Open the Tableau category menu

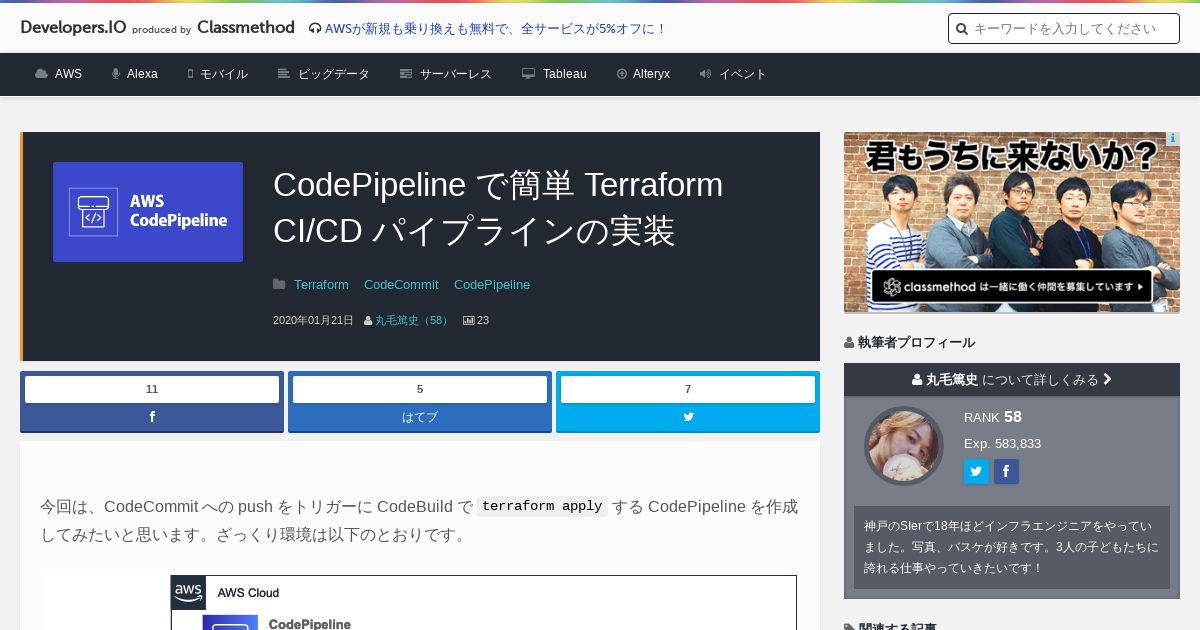click(x=554, y=74)
